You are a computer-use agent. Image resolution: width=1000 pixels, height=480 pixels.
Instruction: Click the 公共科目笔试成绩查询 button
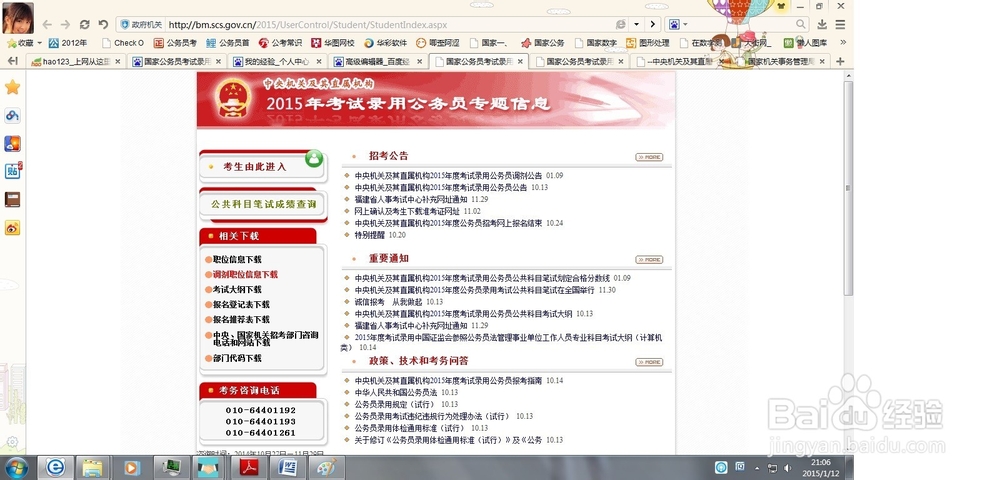tap(263, 205)
